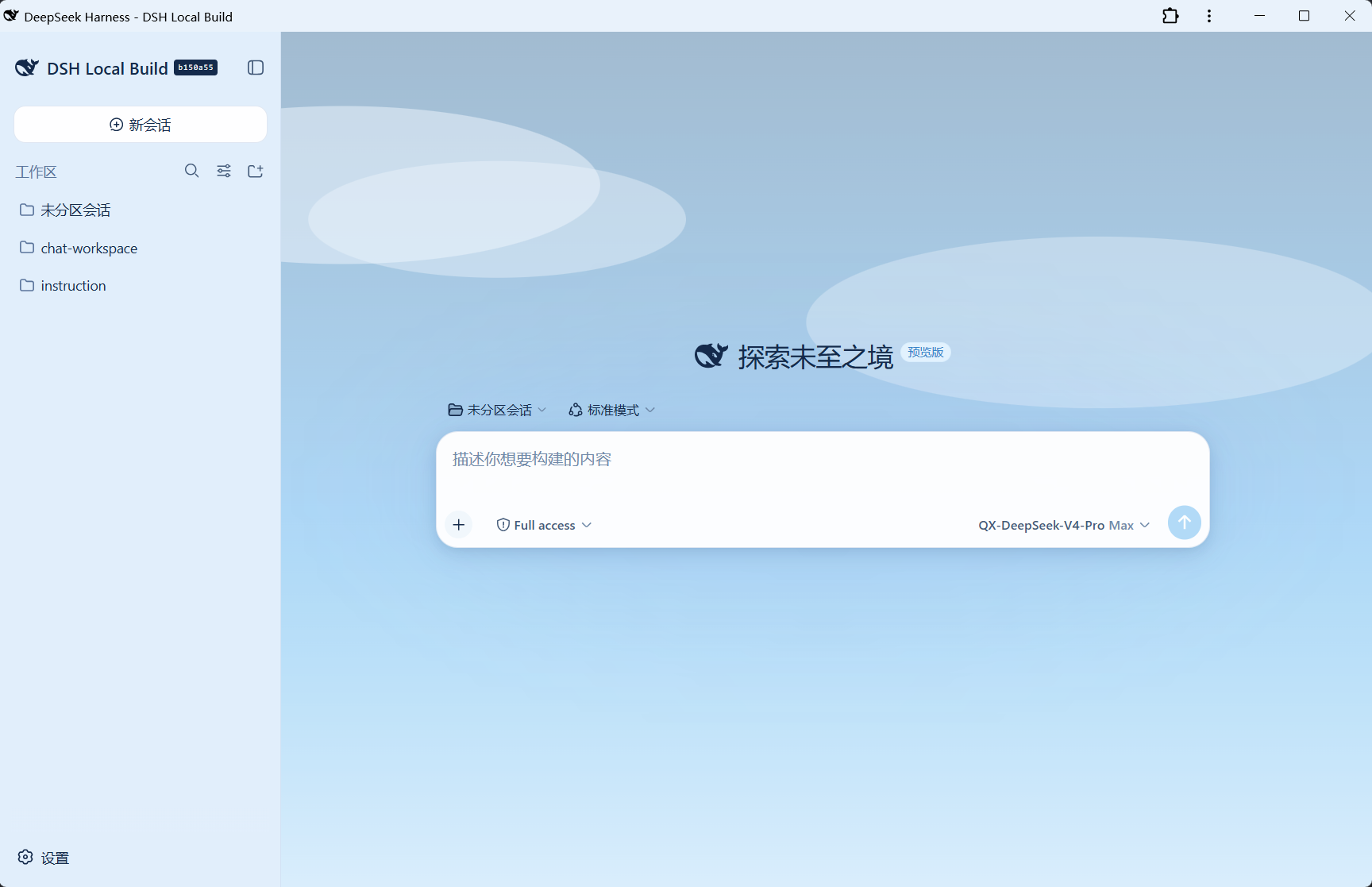This screenshot has width=1372, height=887.
Task: Click the DSH Local Build whale logo
Action: tap(27, 67)
